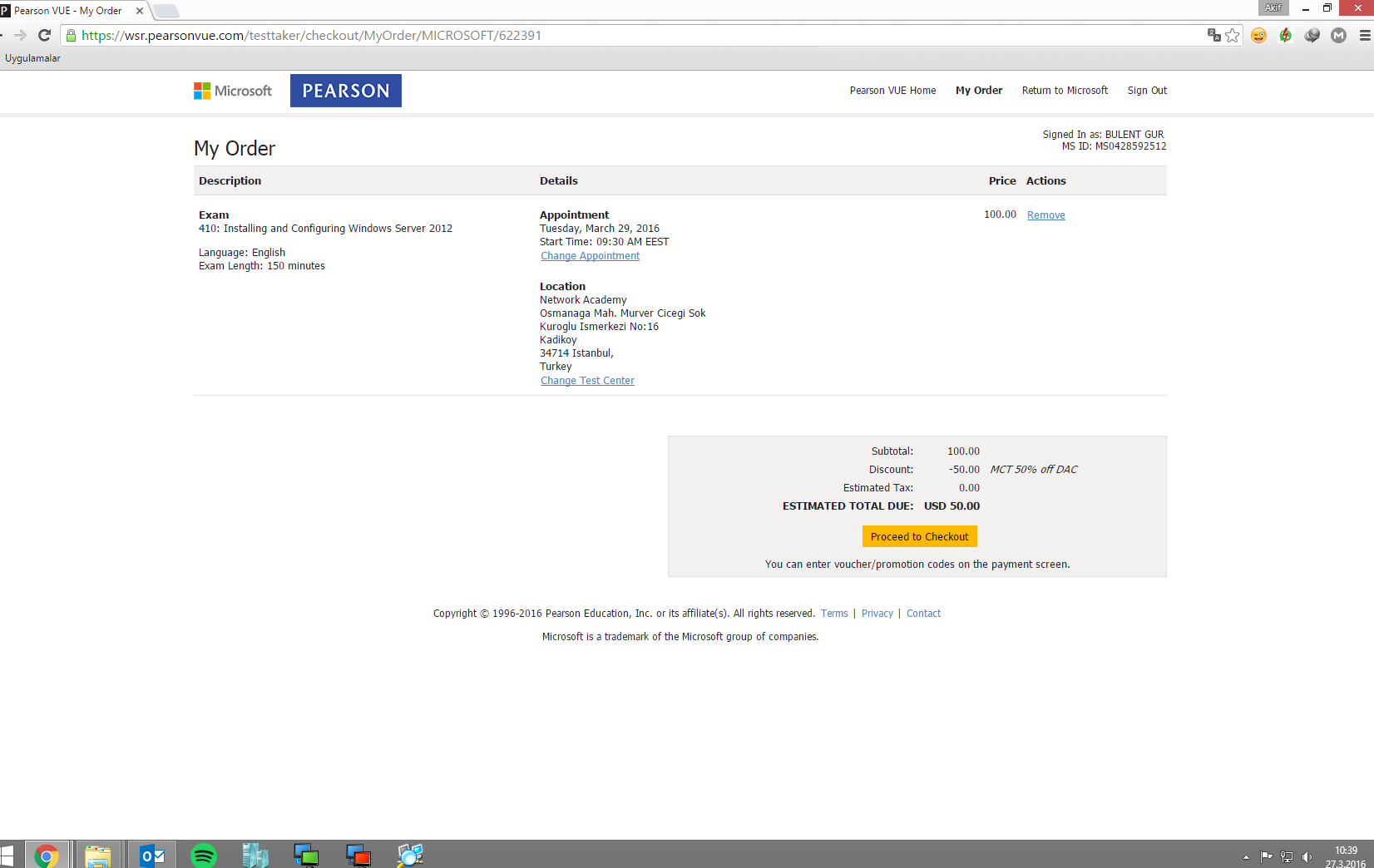Open volume control tray icon
The image size is (1374, 868).
[1307, 857]
